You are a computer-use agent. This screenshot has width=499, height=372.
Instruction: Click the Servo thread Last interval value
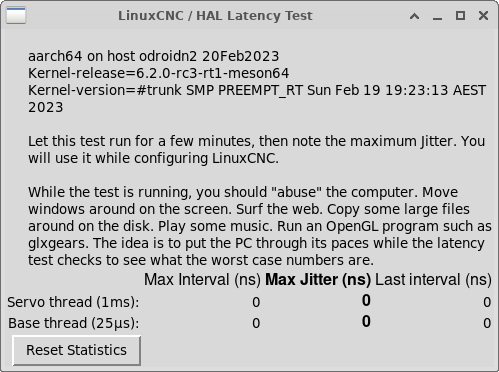pos(487,302)
